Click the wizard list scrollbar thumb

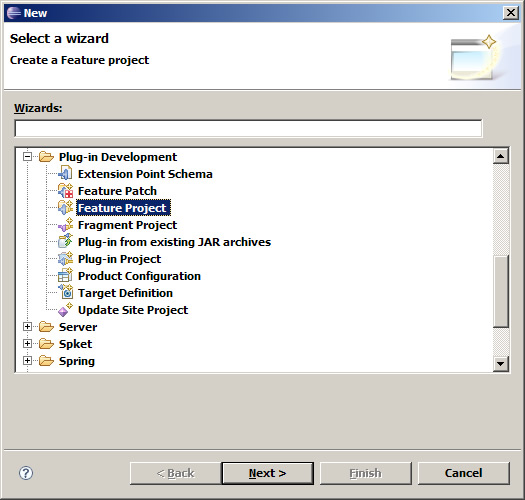coord(501,291)
